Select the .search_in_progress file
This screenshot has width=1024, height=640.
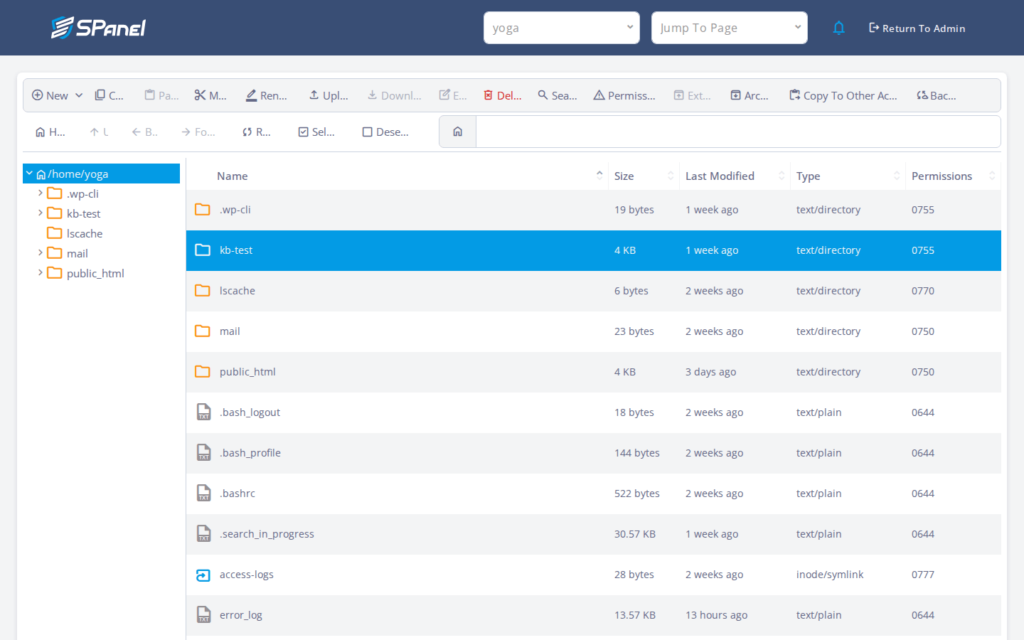tap(593, 534)
